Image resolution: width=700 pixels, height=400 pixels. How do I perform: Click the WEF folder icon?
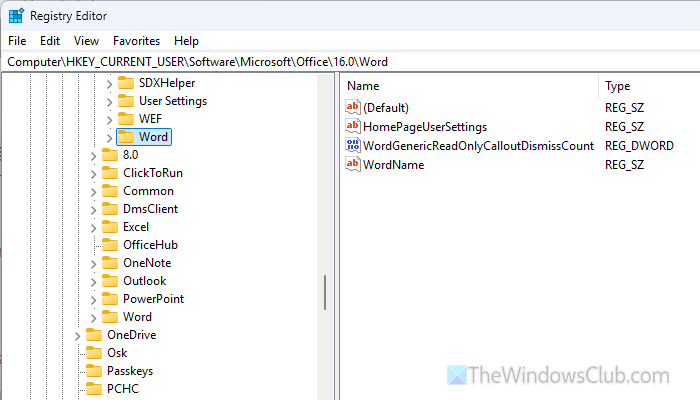tap(126, 119)
